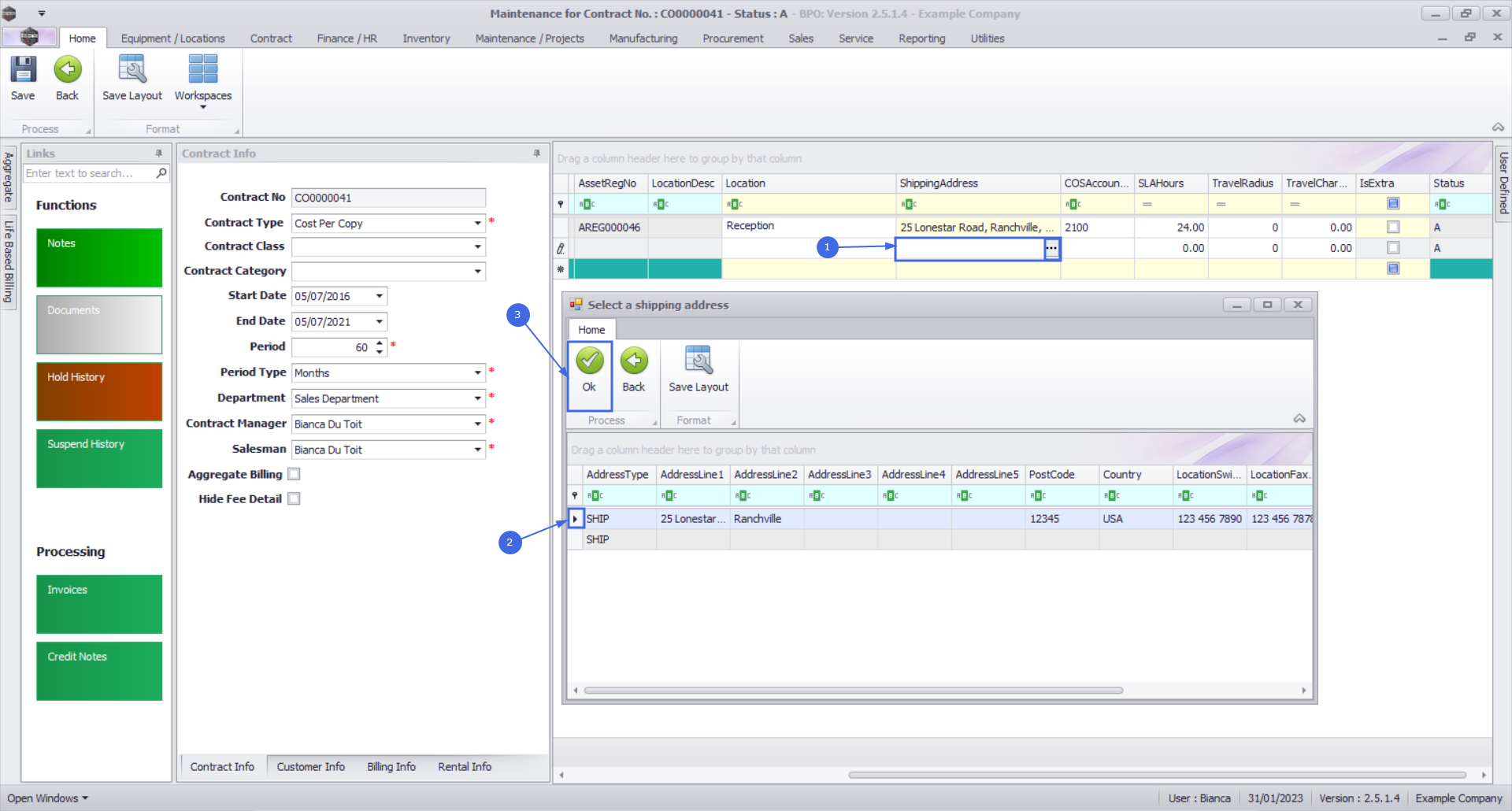Click pin icon on Links panel
Screen dimensions: 1512x811
pos(159,154)
